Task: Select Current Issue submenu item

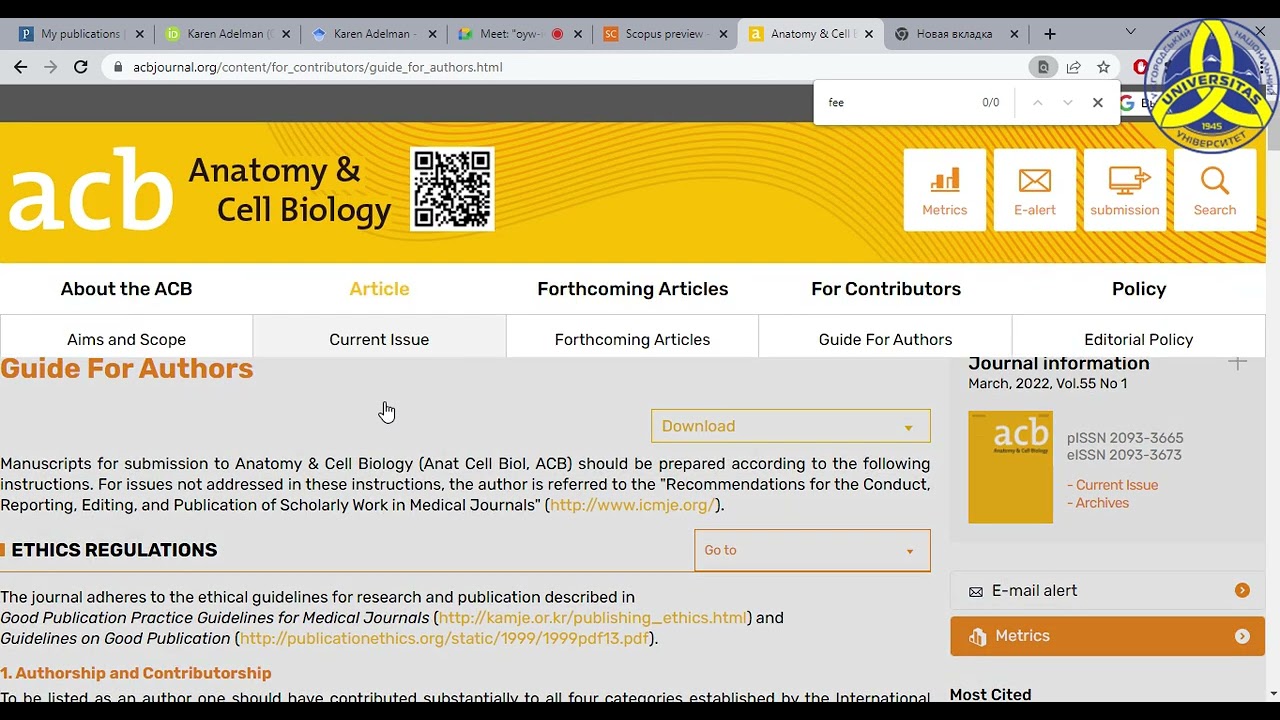Action: (379, 339)
